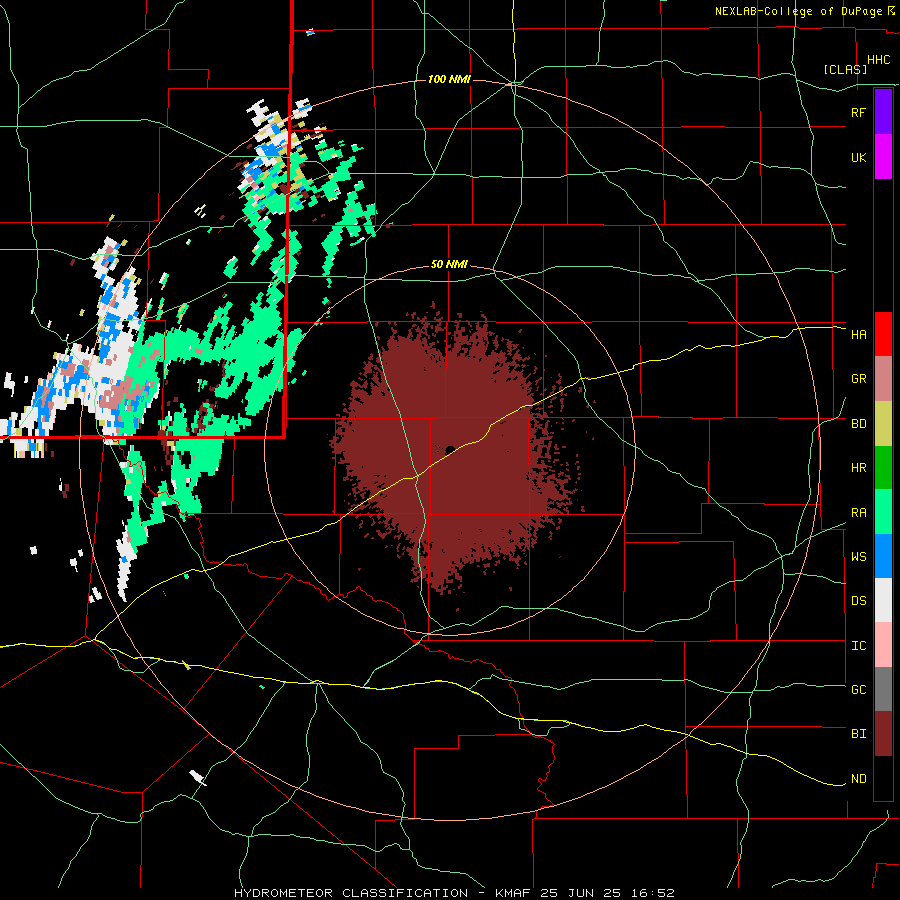Click the blue WS legend swatch
Viewport: 900px width, 900px height.
(x=883, y=556)
